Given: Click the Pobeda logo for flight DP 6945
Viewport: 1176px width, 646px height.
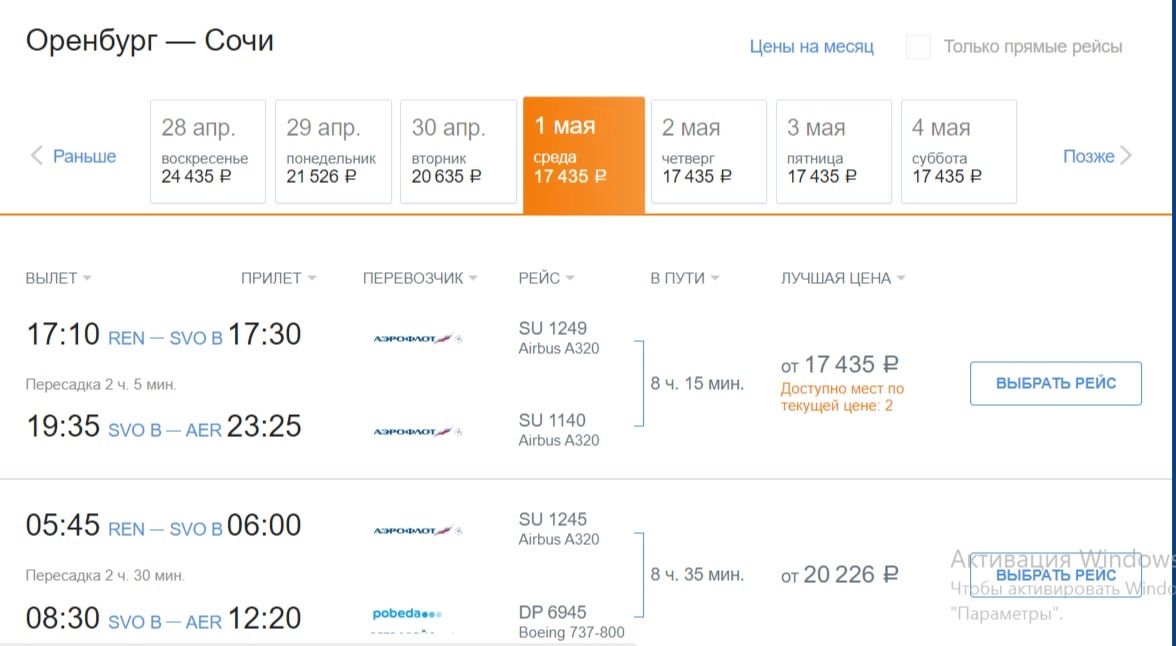Looking at the screenshot, I should coord(407,613).
